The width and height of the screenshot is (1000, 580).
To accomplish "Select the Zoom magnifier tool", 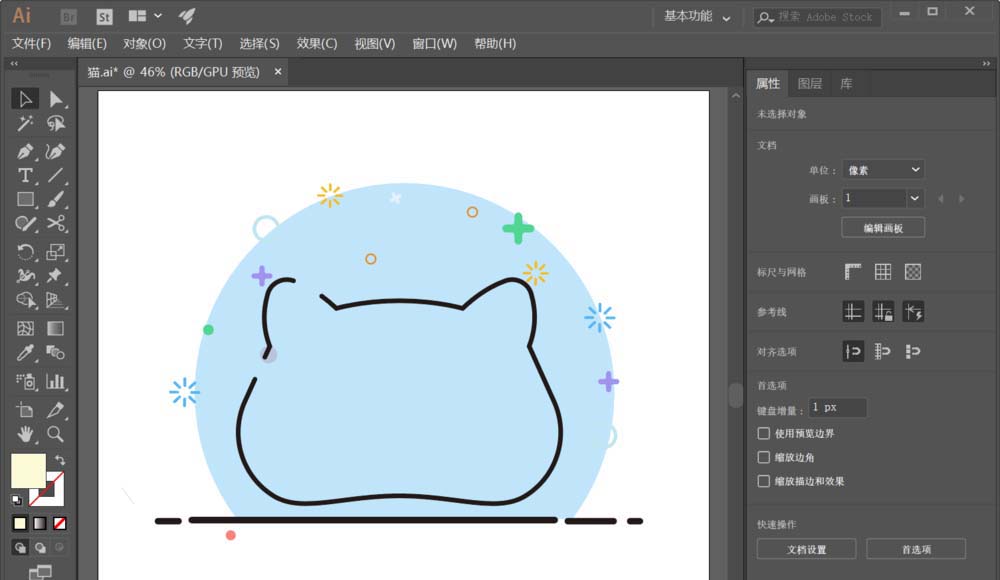I will click(55, 435).
